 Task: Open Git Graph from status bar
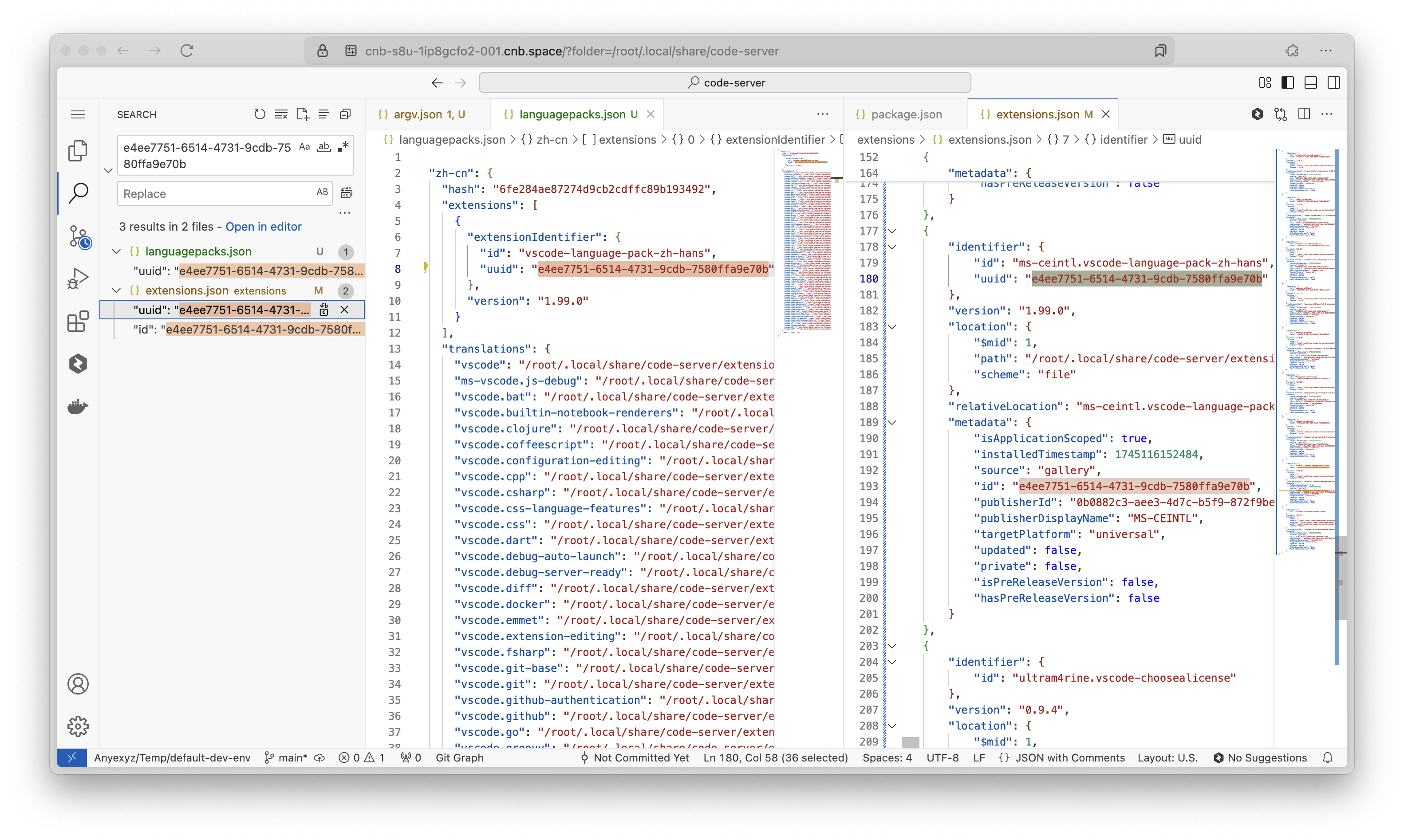pyautogui.click(x=459, y=758)
